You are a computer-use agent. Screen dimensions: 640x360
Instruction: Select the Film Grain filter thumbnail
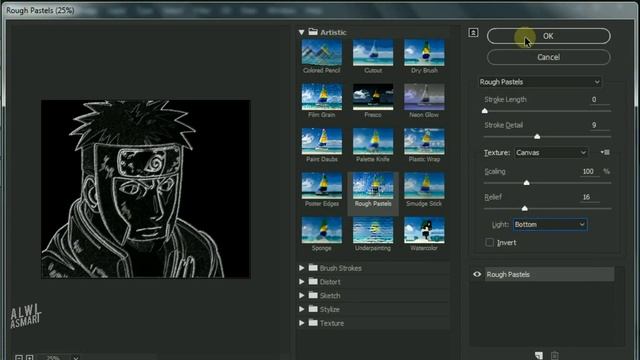[x=322, y=97]
